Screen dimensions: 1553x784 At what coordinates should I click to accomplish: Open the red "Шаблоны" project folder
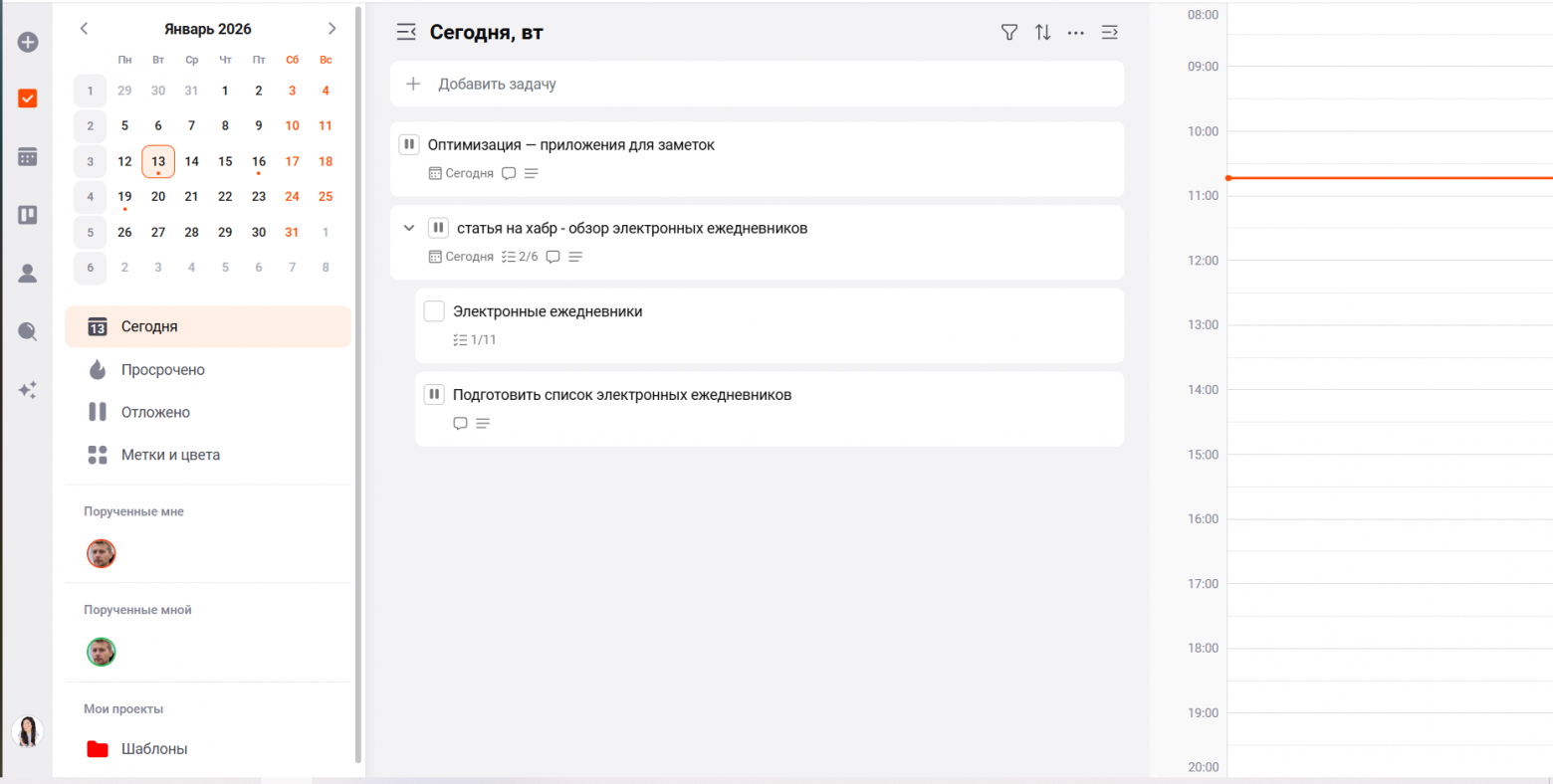154,749
